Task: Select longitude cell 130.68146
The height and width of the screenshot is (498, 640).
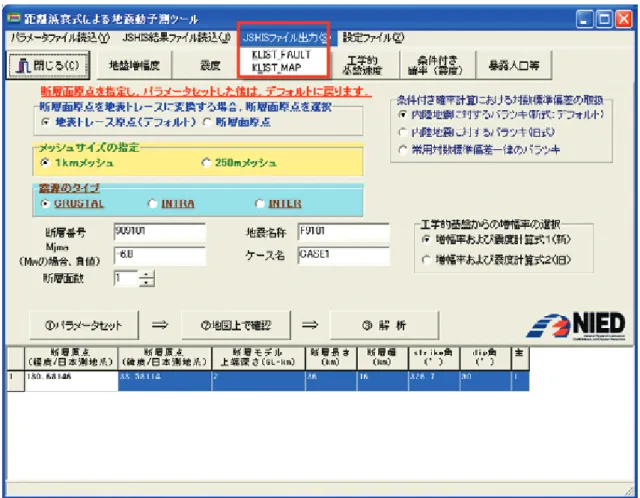Action: (x=71, y=381)
